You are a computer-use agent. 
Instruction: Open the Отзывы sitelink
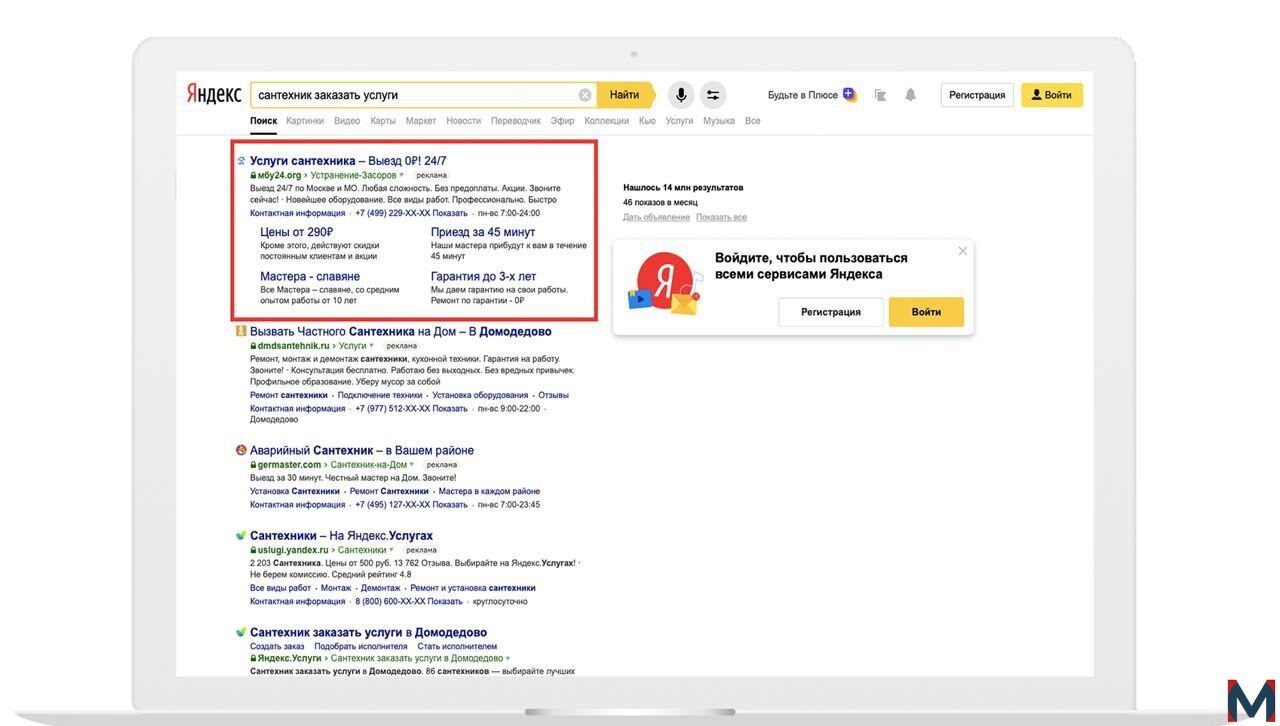click(553, 395)
